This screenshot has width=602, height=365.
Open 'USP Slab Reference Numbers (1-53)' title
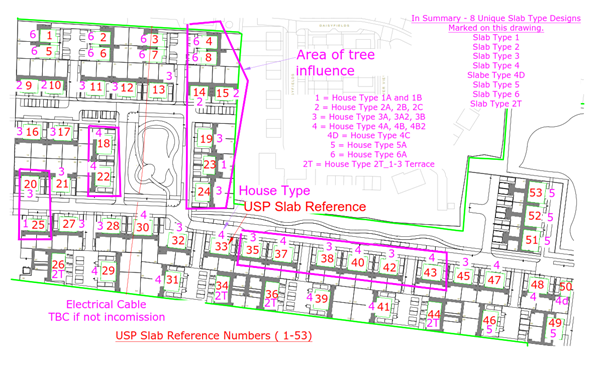point(214,335)
